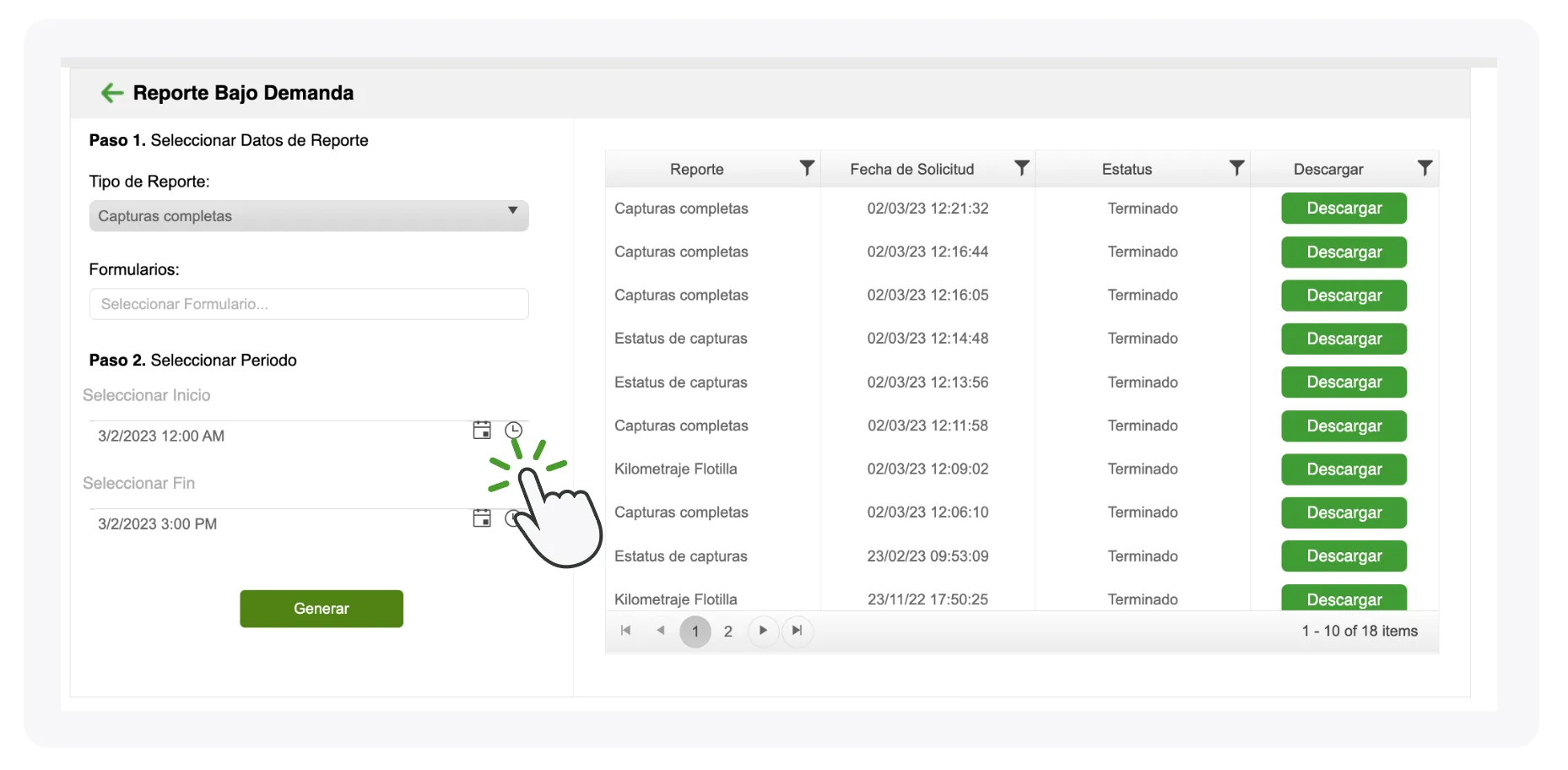Click the Reporte Bajo Demanda title
The width and height of the screenshot is (1568, 770).
[x=243, y=93]
